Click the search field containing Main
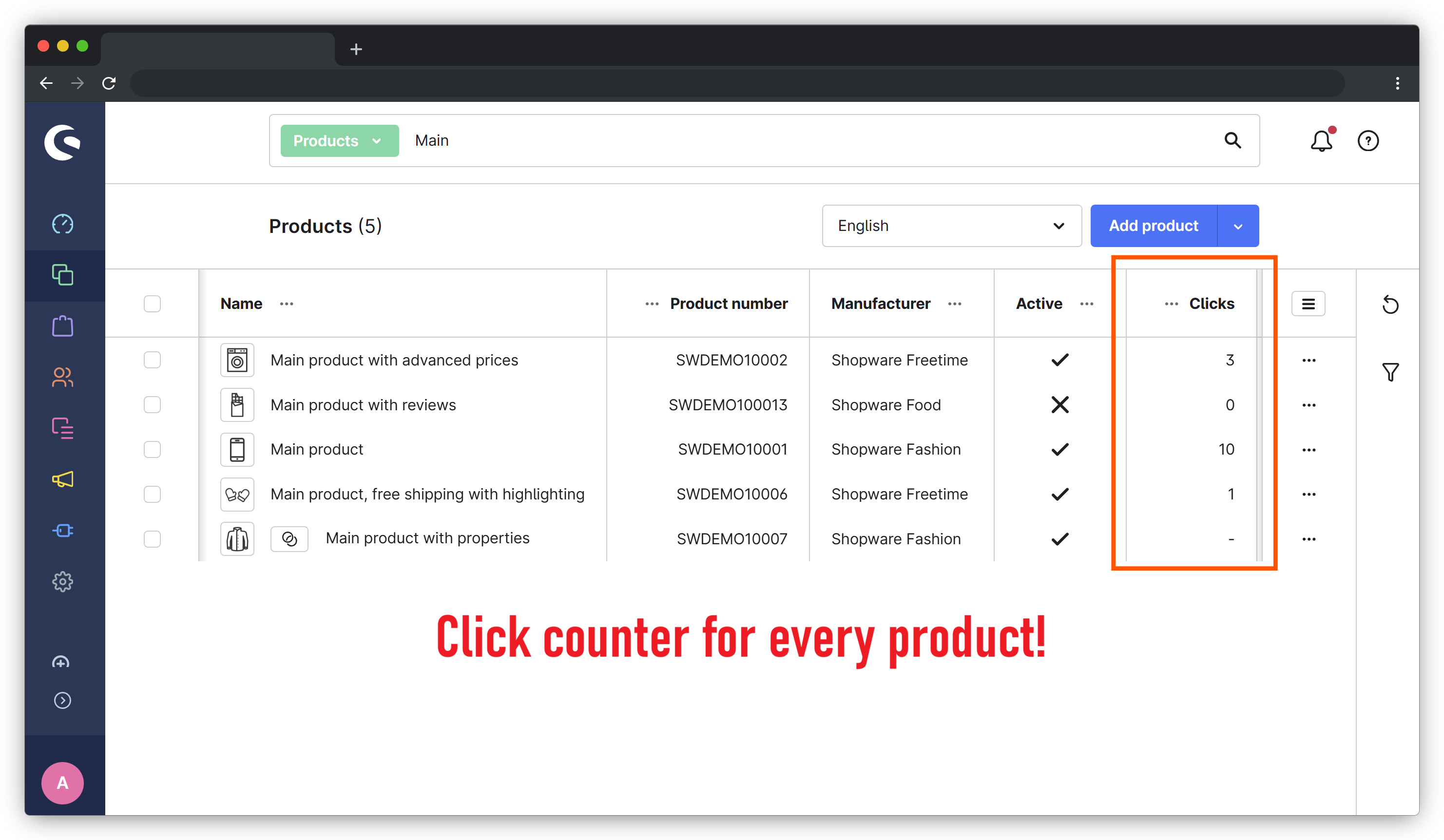Viewport: 1444px width, 840px height. (802, 141)
